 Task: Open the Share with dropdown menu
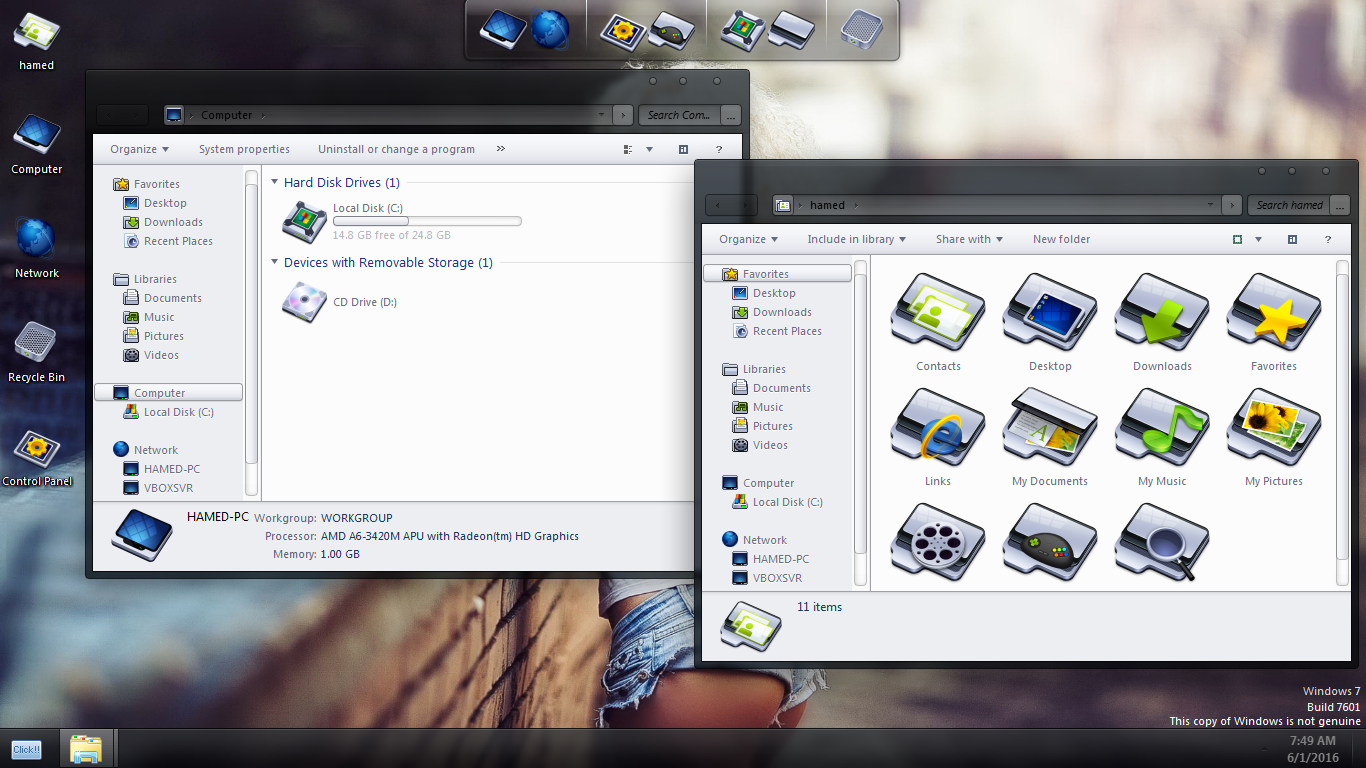968,240
